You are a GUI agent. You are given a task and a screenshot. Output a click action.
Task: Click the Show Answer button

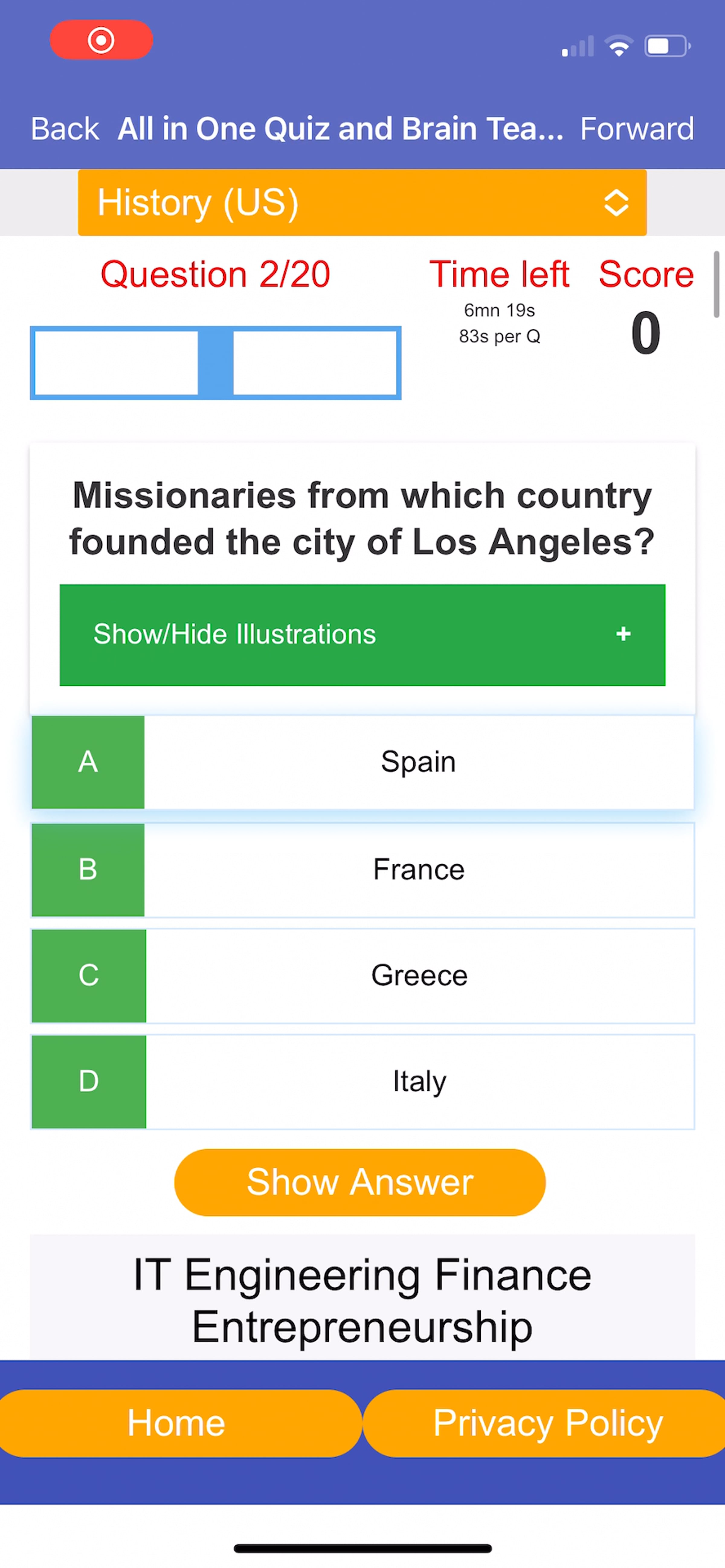tap(360, 1183)
